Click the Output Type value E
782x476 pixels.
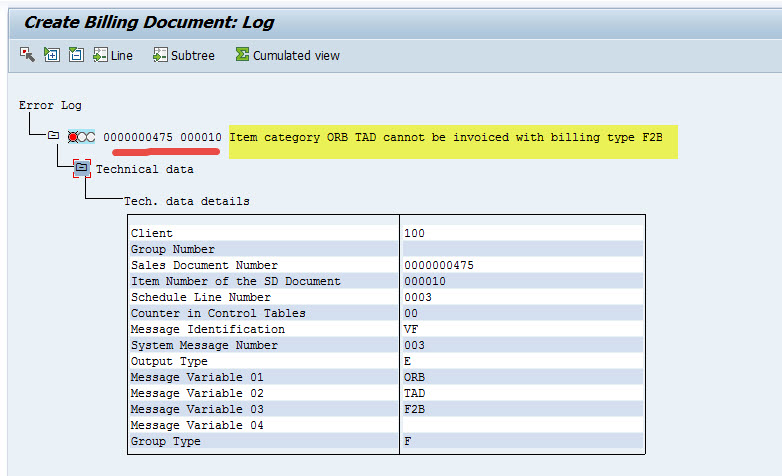point(407,361)
